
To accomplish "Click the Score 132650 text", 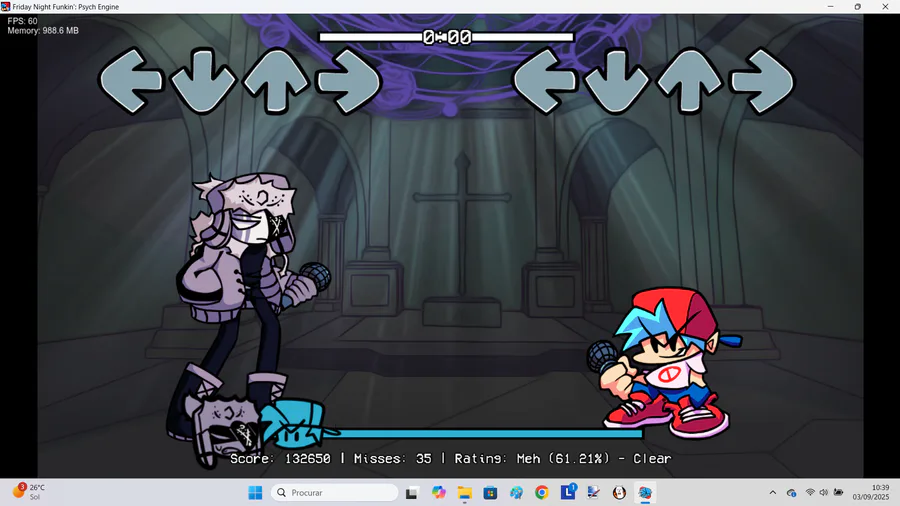I will click(x=281, y=458).
